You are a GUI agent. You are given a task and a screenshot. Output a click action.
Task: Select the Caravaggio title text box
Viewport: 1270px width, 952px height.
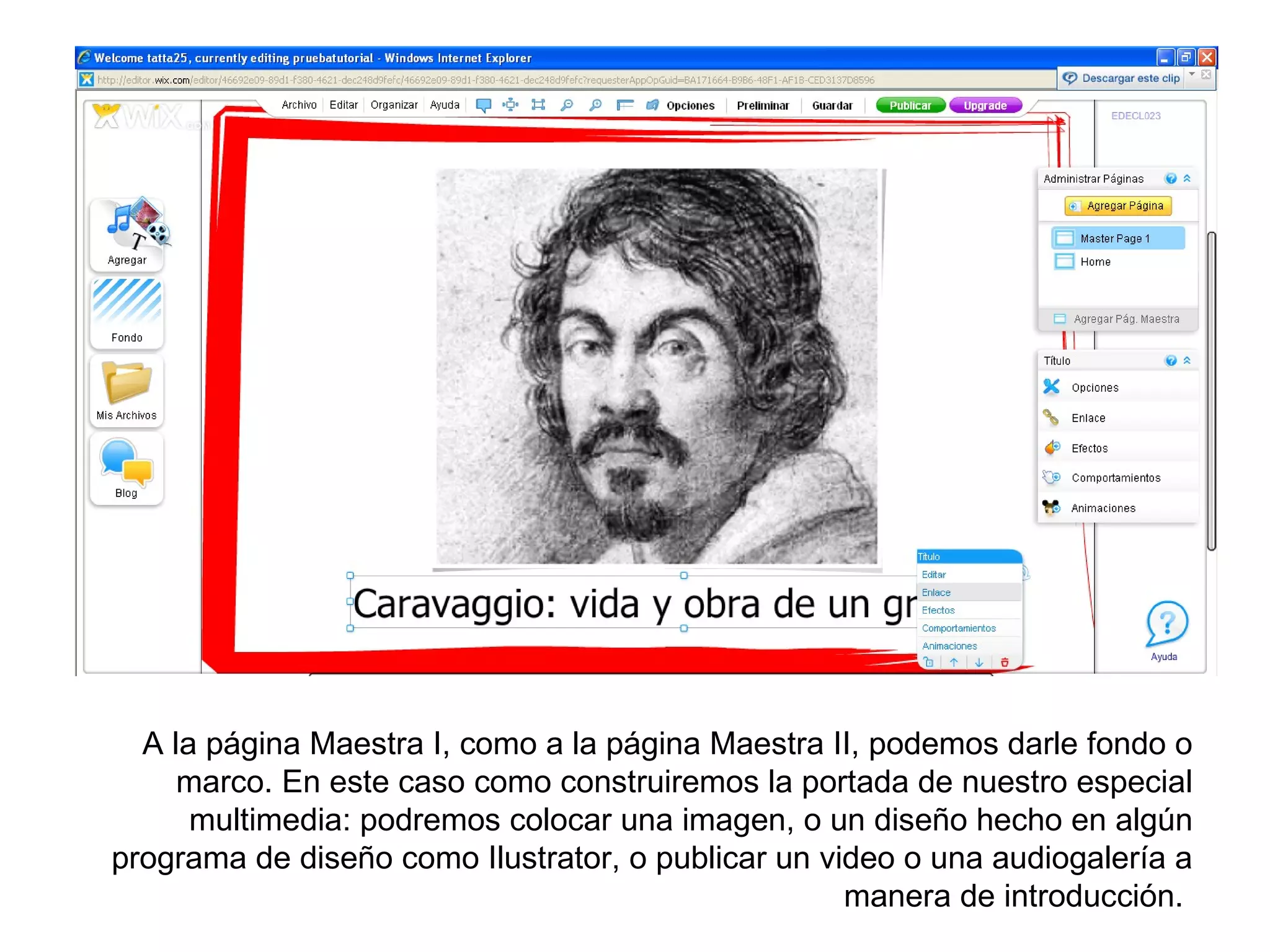click(x=633, y=602)
